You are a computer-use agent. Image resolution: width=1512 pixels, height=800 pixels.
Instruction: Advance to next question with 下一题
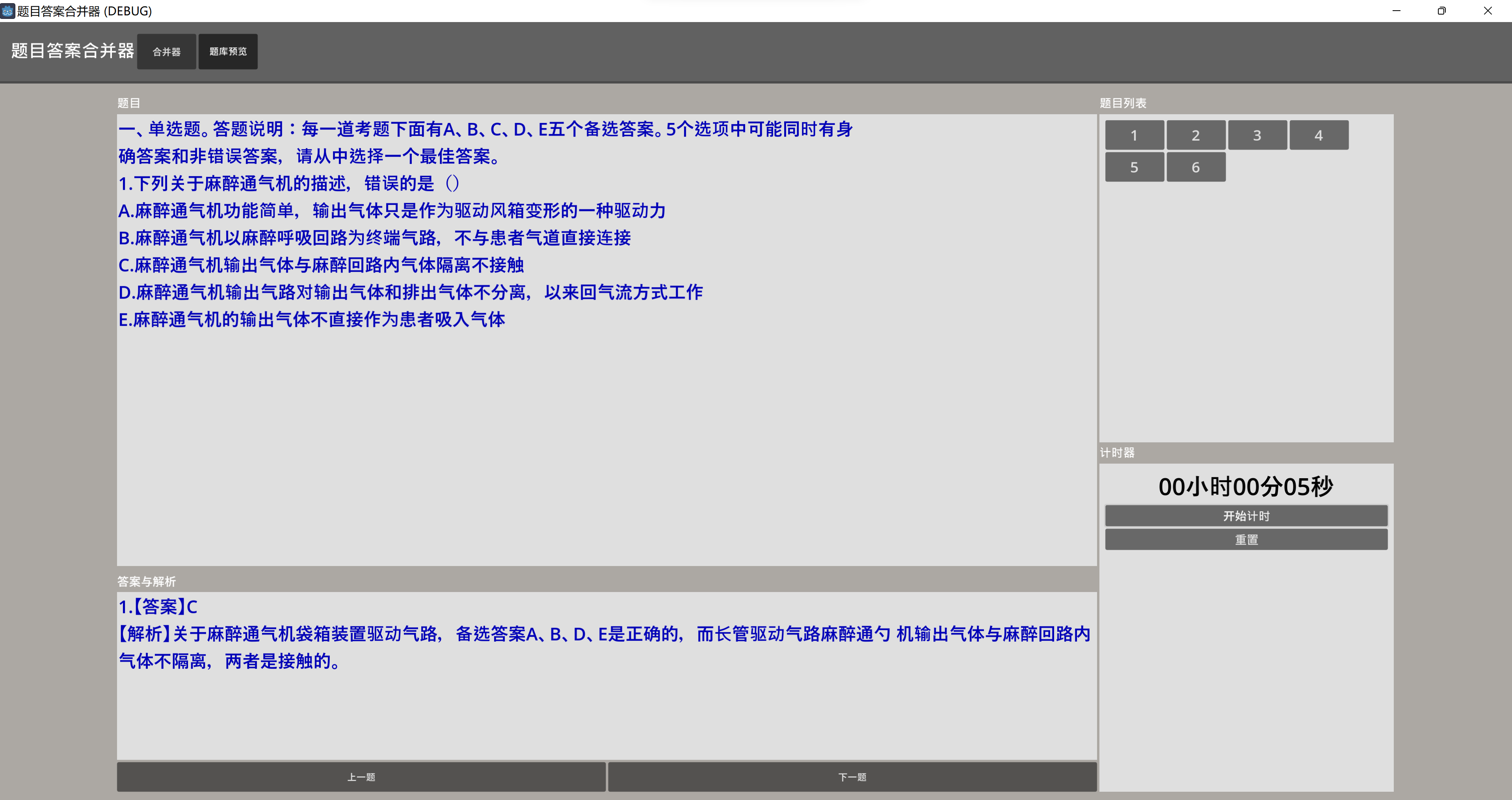tap(852, 777)
